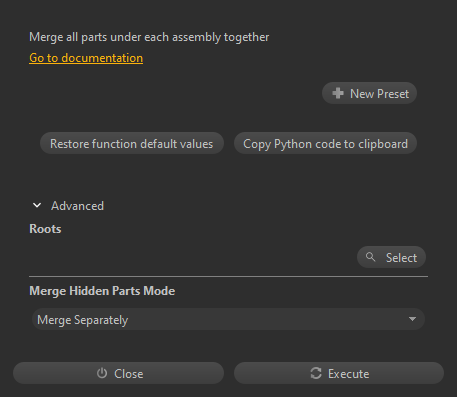Collapse the Advanced section chevron
This screenshot has width=457, height=397.
37,205
